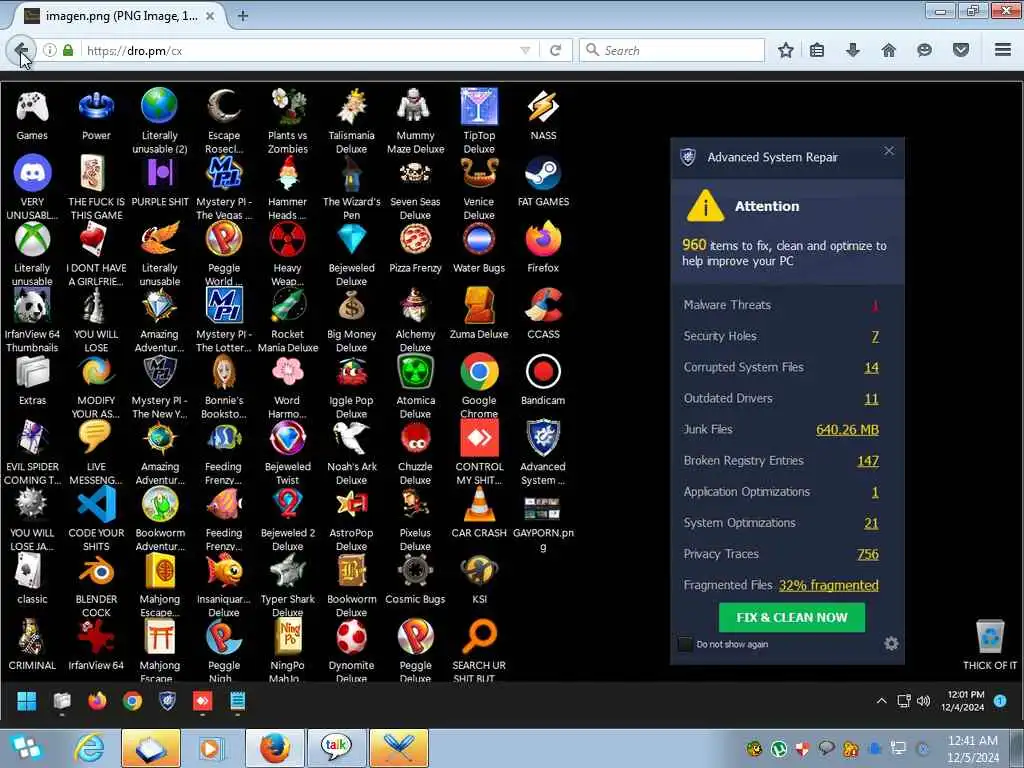Open the Pizza Frenzy icon
The width and height of the screenshot is (1024, 768).
(x=415, y=240)
